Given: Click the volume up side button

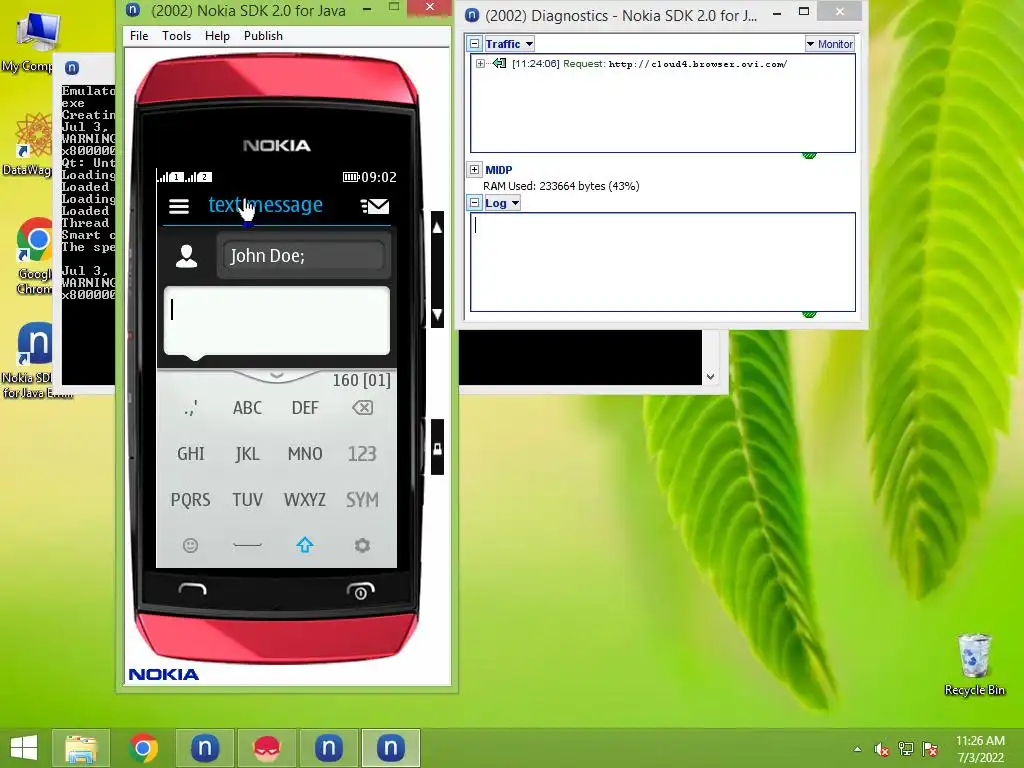Looking at the screenshot, I should click(x=438, y=228).
